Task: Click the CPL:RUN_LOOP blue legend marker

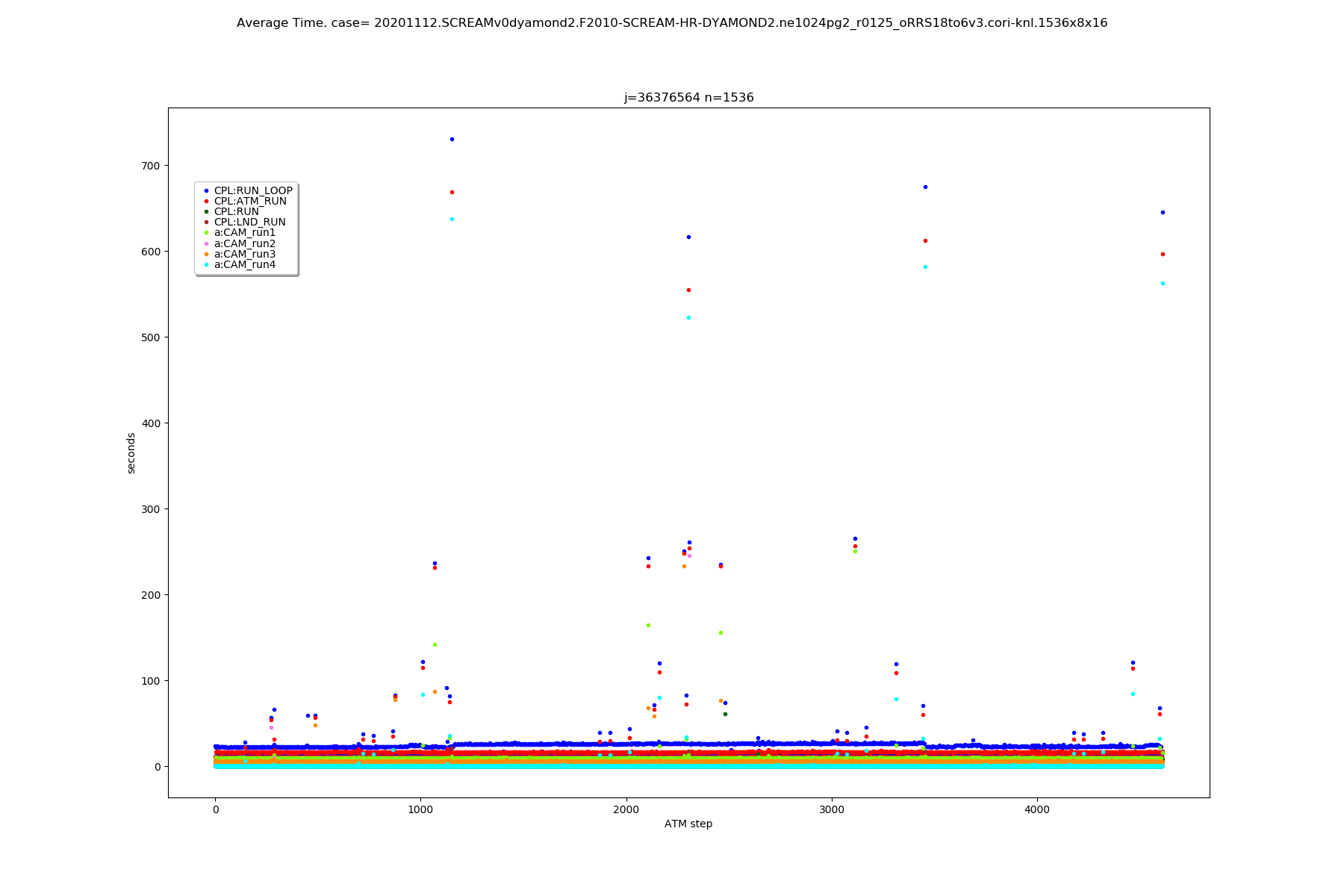Action: pyautogui.click(x=207, y=191)
